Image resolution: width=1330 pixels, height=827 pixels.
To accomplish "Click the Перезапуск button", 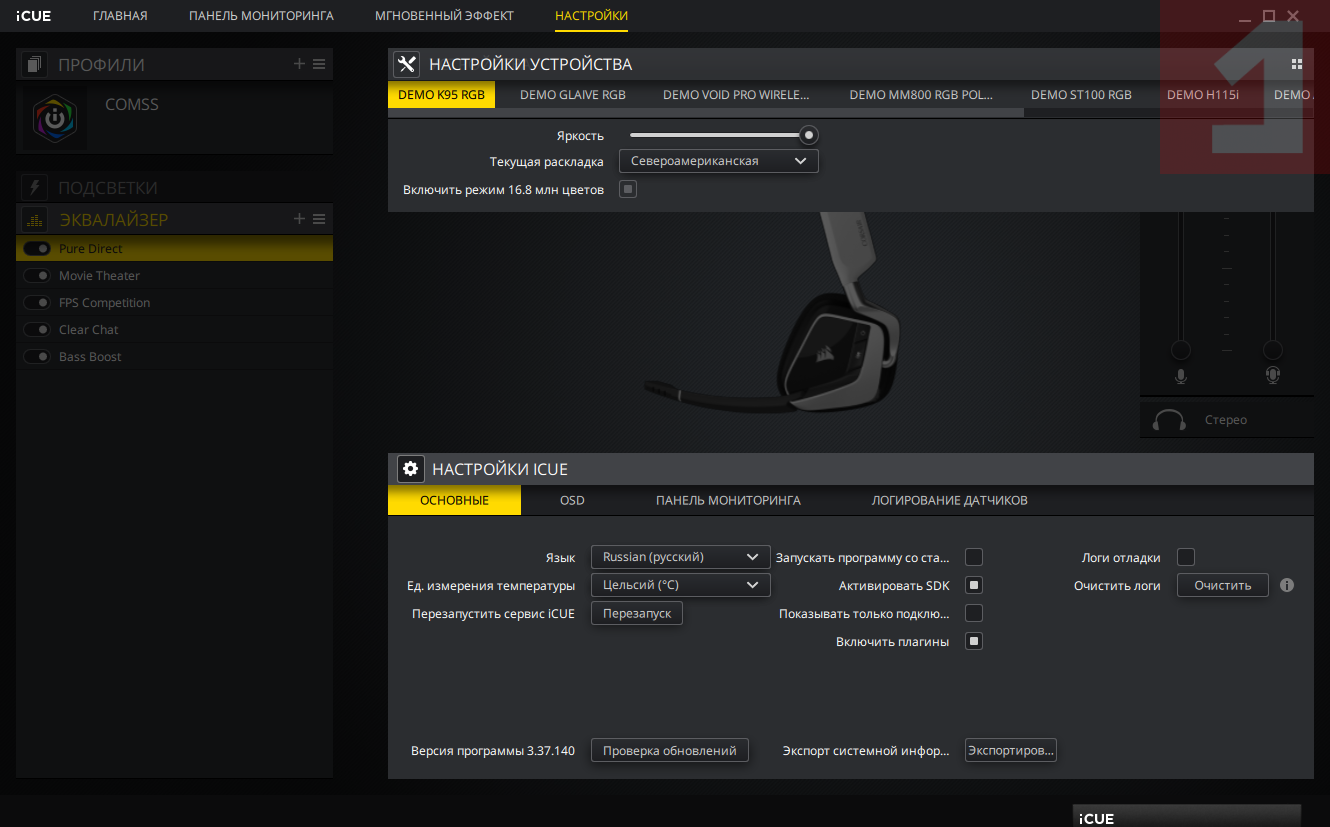I will [x=637, y=613].
